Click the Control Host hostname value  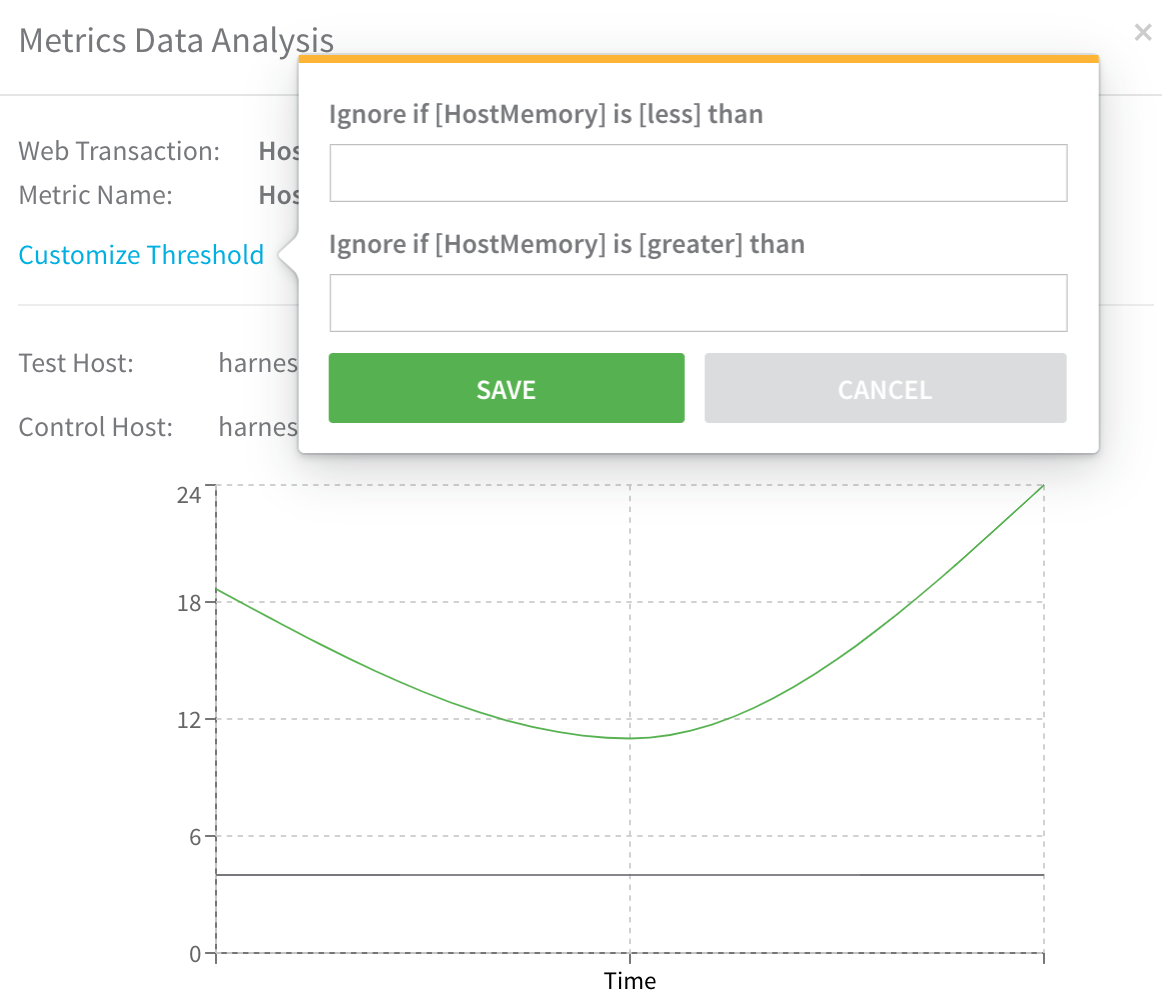click(258, 427)
